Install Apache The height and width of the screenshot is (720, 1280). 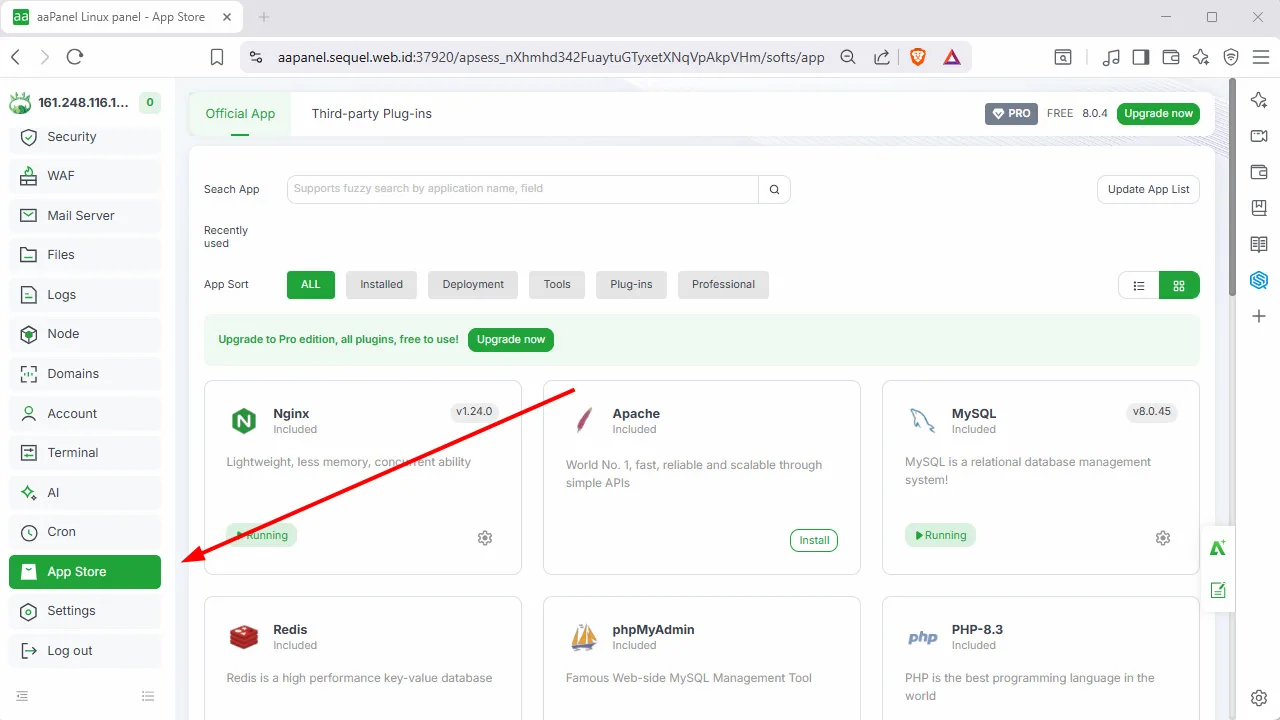(x=814, y=540)
